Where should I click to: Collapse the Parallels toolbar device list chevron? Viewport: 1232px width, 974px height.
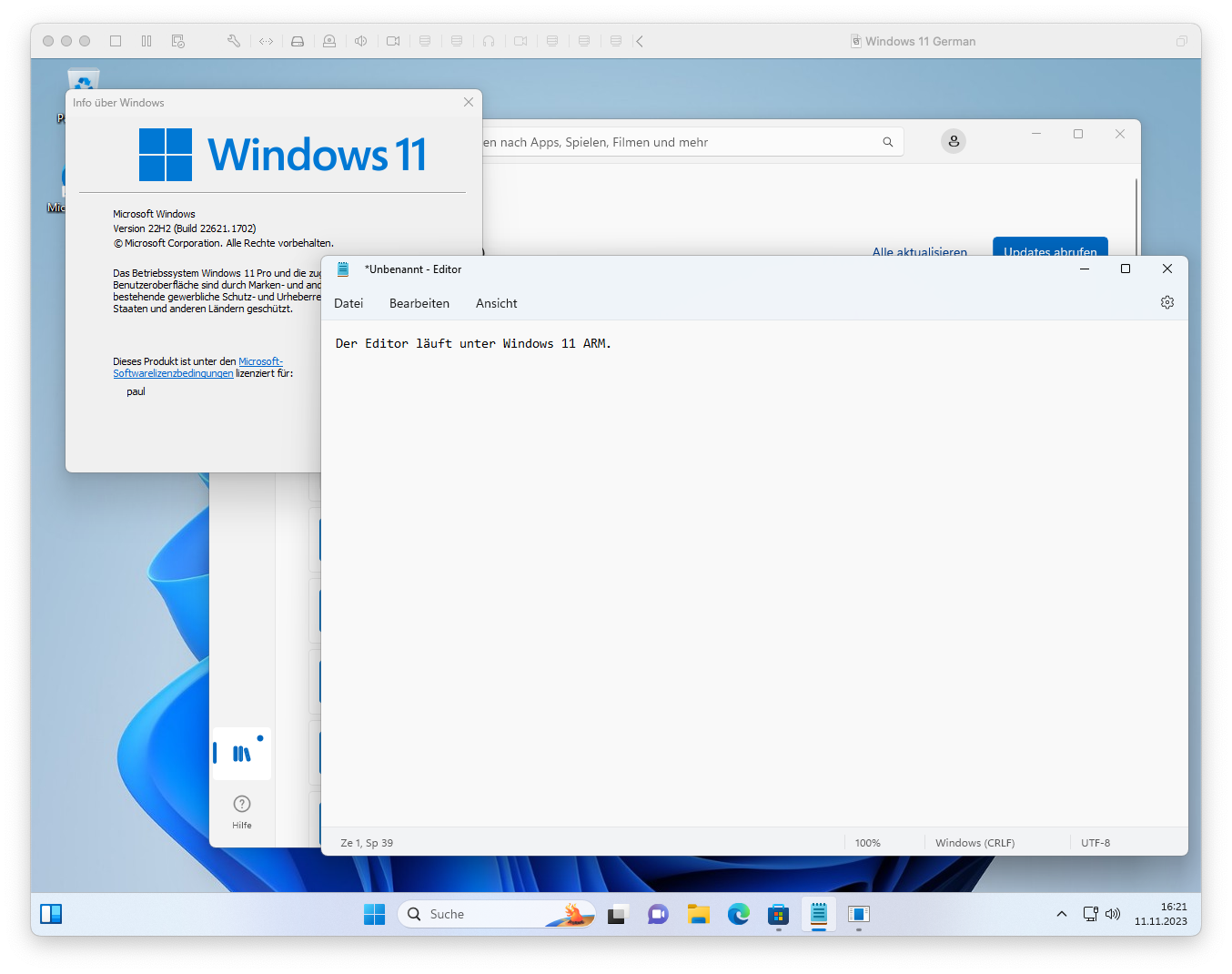pos(640,41)
